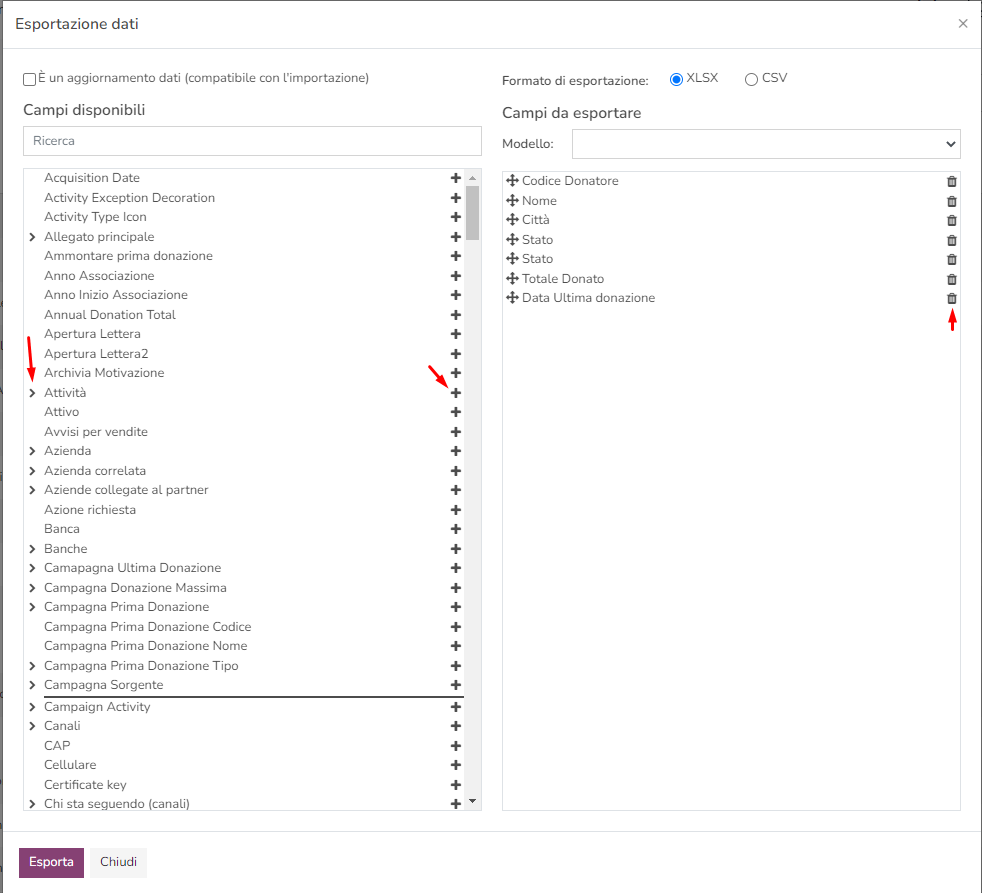Open the Modello dropdown

[x=766, y=144]
